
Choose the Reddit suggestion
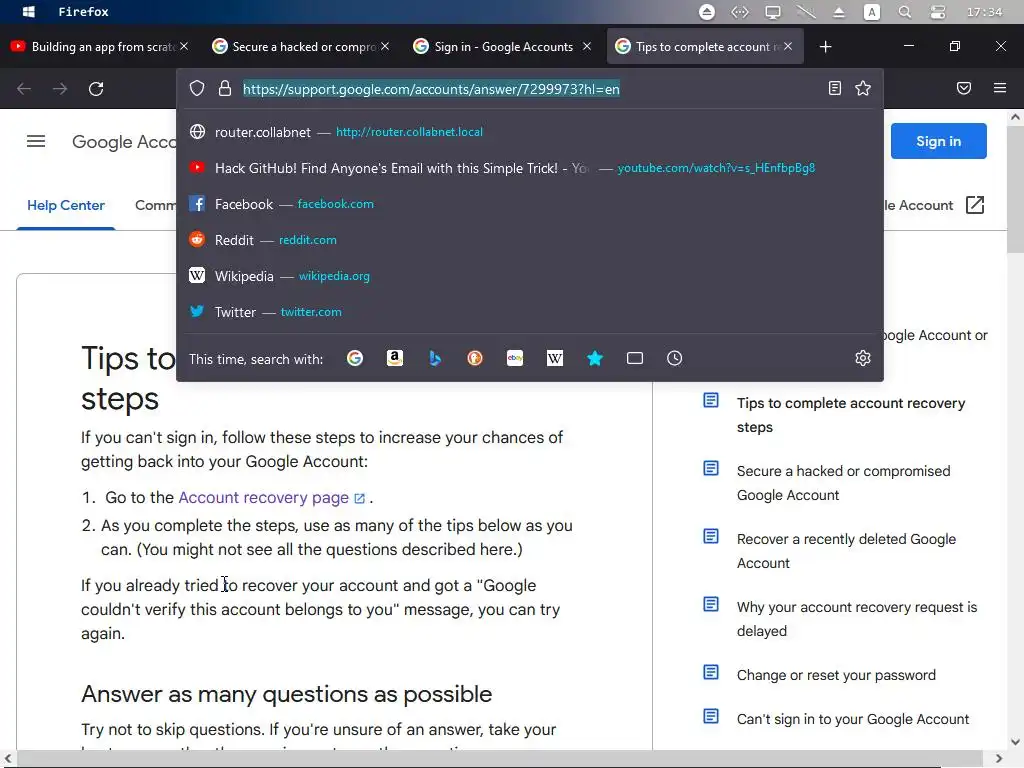click(530, 240)
